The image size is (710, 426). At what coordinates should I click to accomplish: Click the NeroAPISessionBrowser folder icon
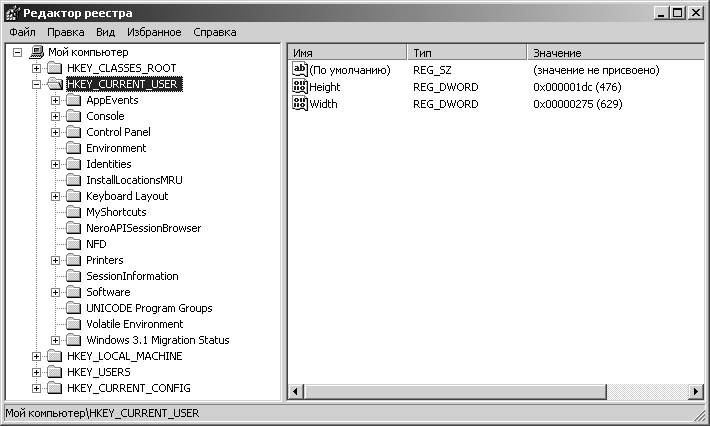pos(73,228)
